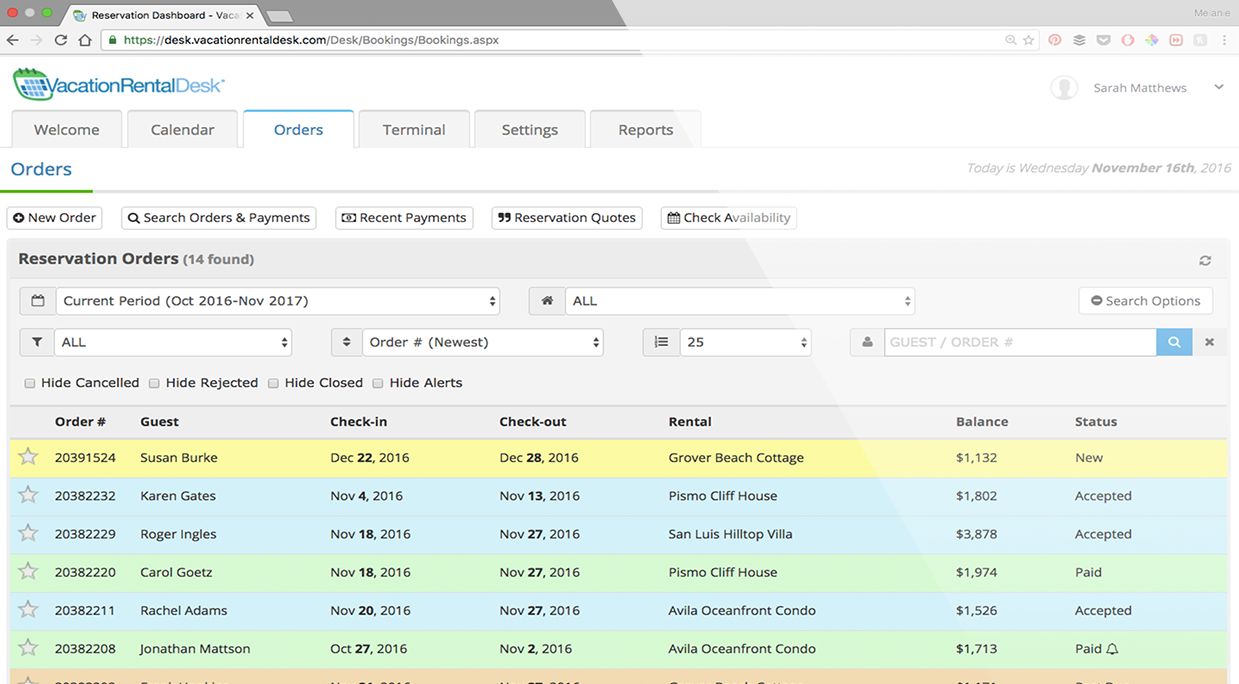Click the filter funnel icon
This screenshot has width=1239, height=684.
[37, 342]
